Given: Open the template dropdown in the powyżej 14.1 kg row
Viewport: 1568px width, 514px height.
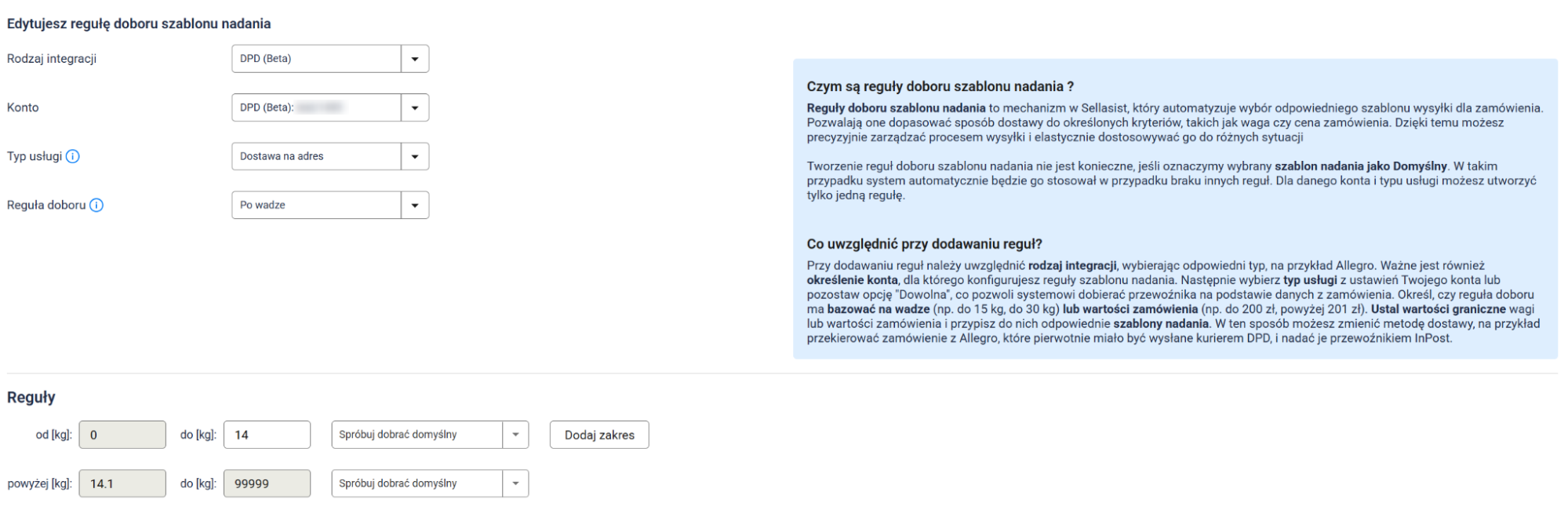Looking at the screenshot, I should point(429,483).
